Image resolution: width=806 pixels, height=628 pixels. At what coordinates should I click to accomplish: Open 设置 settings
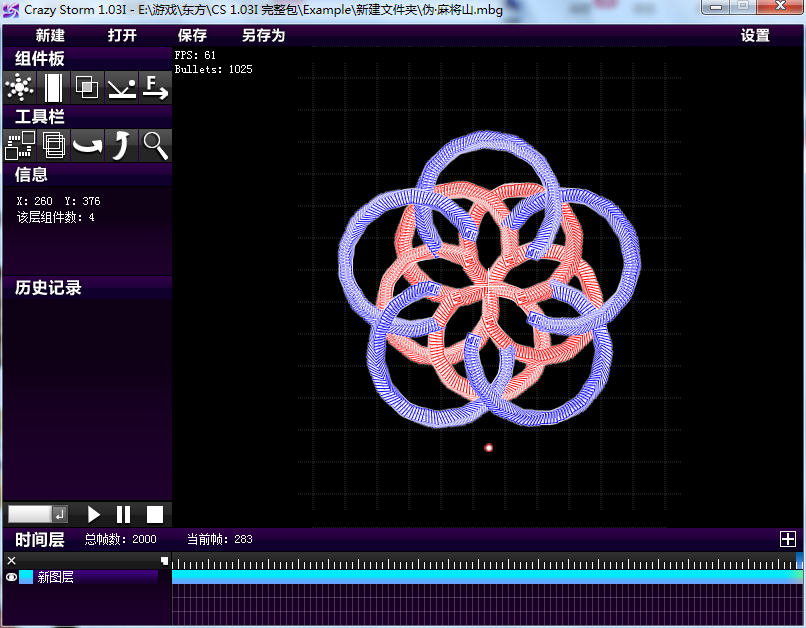755,35
